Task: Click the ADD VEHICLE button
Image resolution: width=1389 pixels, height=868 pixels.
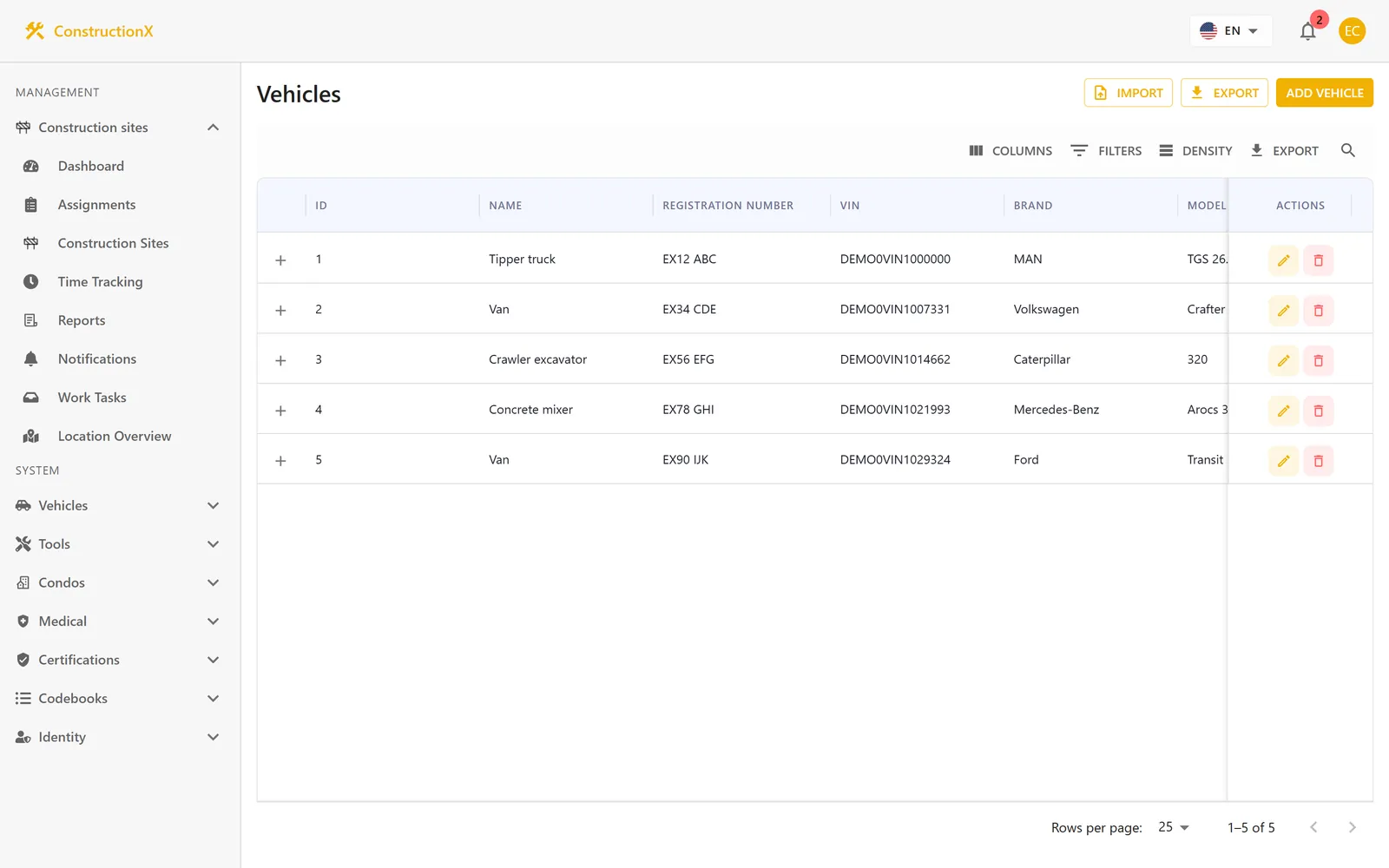Action: (1324, 93)
